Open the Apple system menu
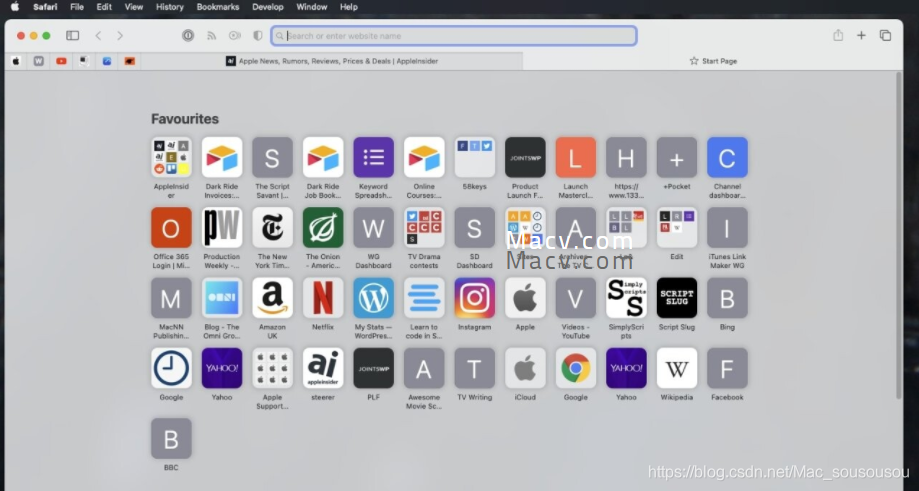919x491 pixels. pyautogui.click(x=15, y=7)
